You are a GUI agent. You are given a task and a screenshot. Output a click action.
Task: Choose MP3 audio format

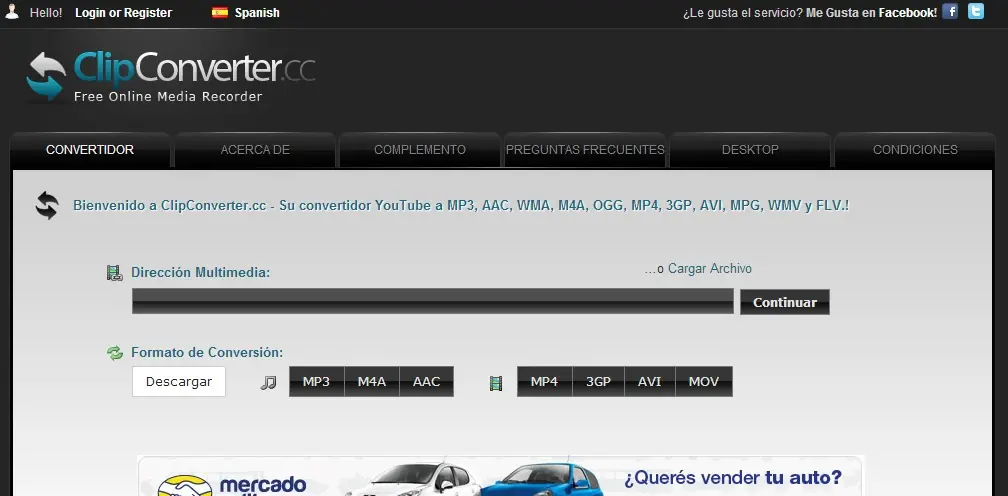(316, 382)
